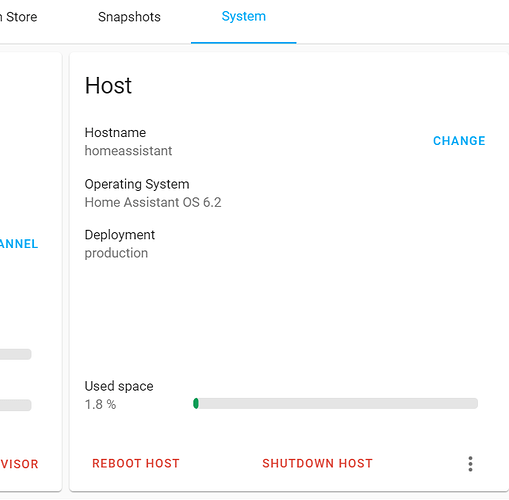Click CHANGE next to Hostname
The image size is (509, 500).
tap(459, 141)
